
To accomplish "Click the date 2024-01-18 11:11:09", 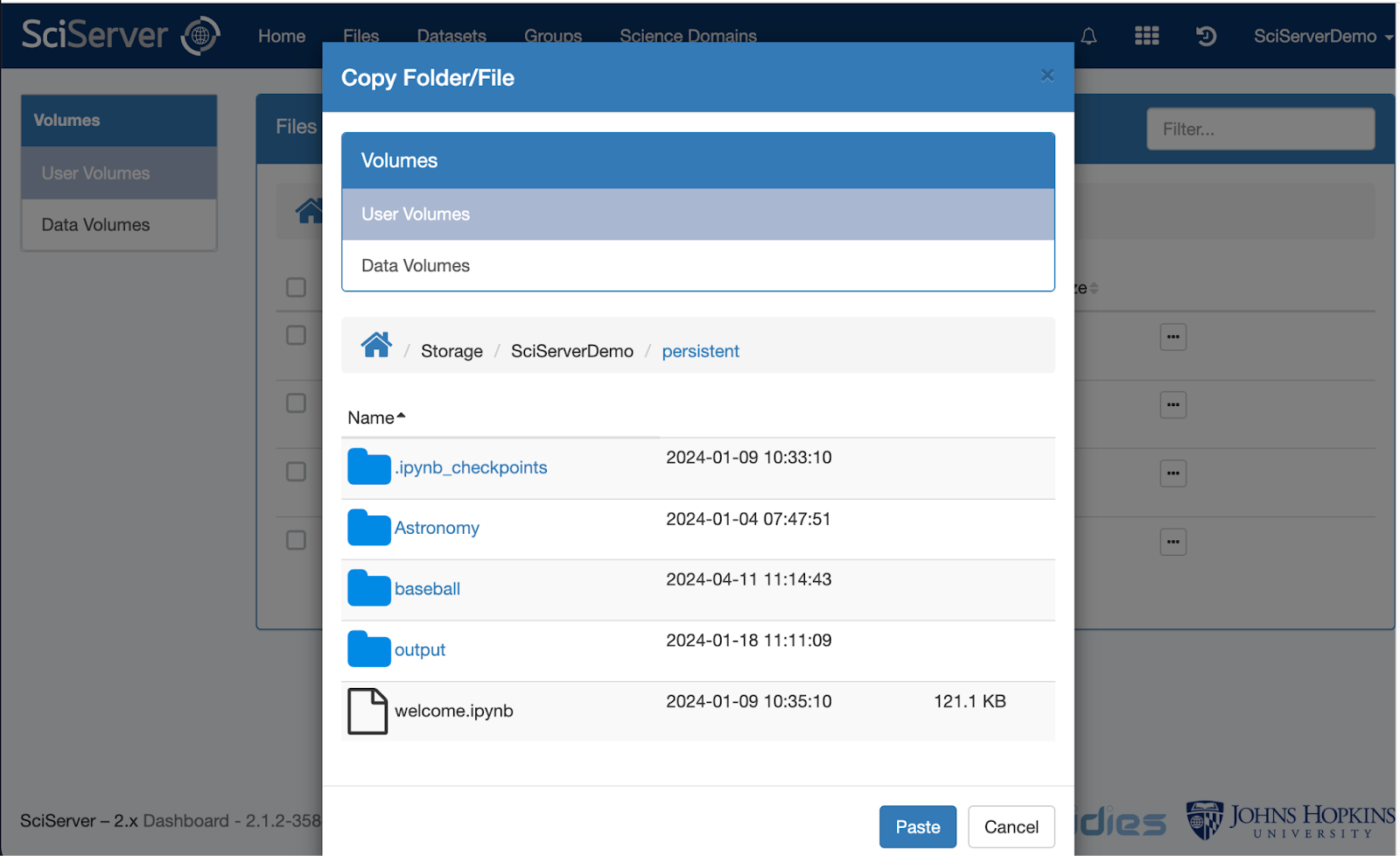I will (x=749, y=641).
